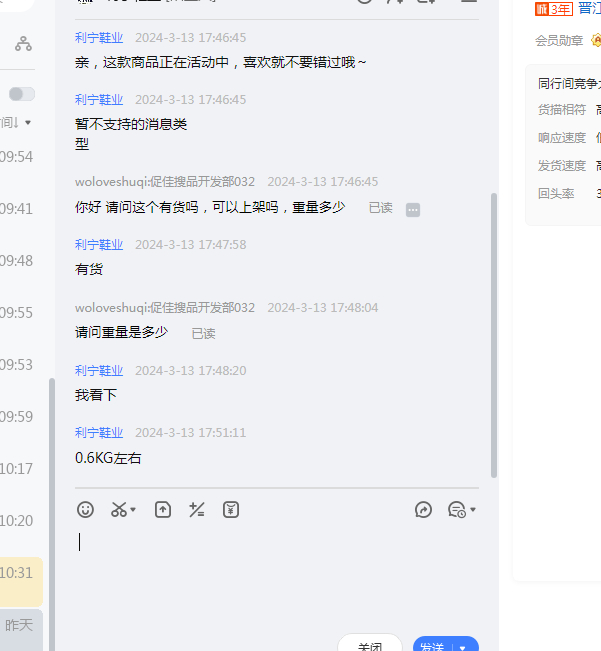Open the emoji picker
The height and width of the screenshot is (651, 601).
coord(86,510)
